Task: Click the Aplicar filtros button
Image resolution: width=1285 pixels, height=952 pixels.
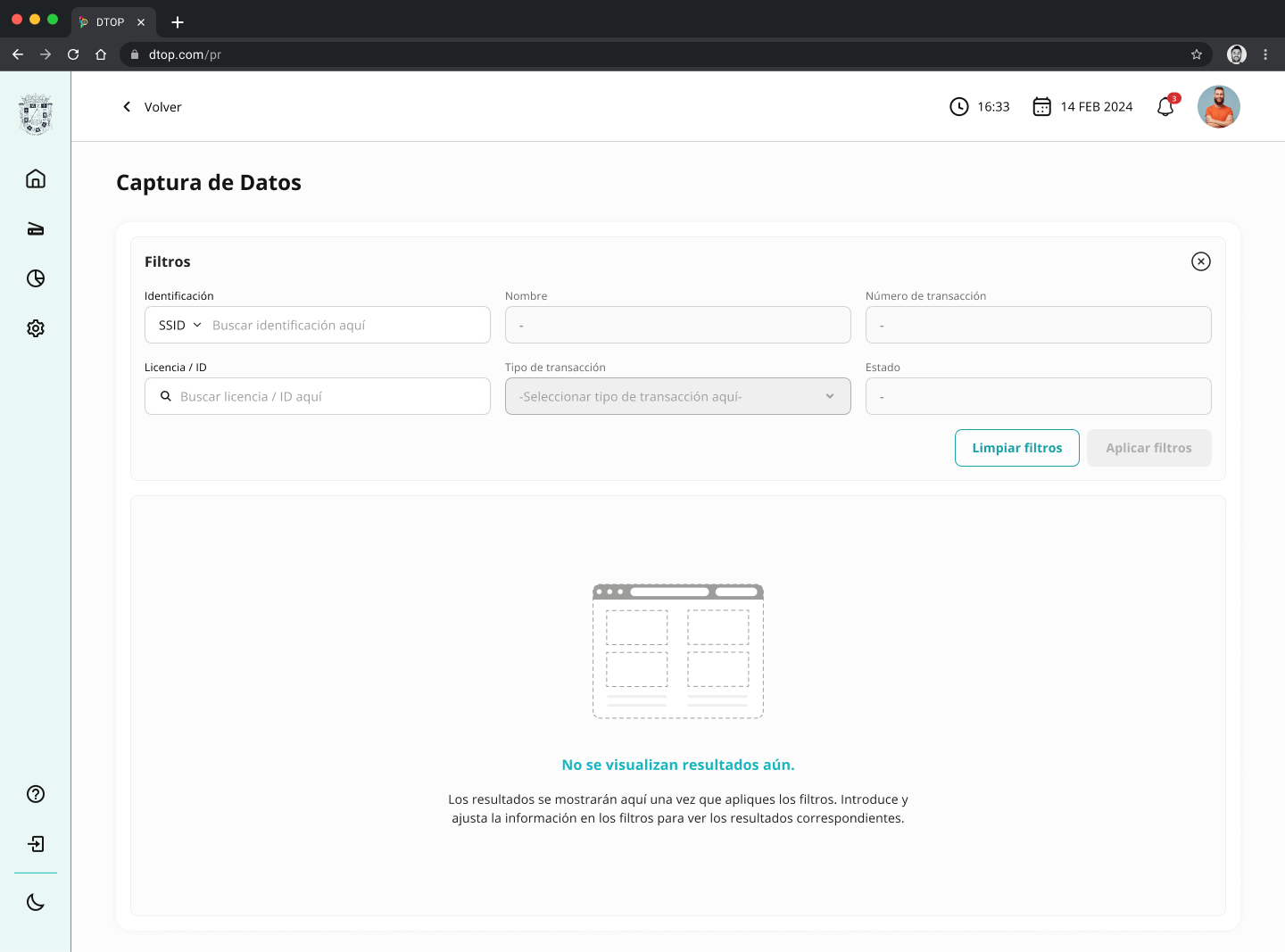Action: pos(1148,448)
